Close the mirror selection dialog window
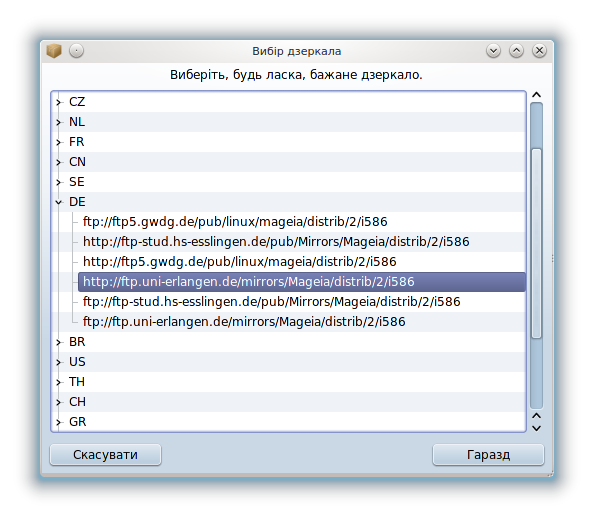The height and width of the screenshot is (517, 594). tap(539, 51)
